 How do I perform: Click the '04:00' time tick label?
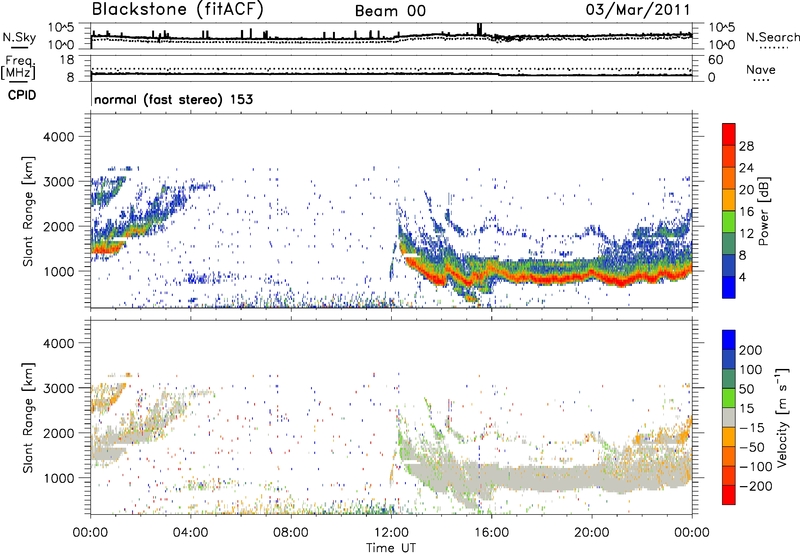pyautogui.click(x=190, y=533)
